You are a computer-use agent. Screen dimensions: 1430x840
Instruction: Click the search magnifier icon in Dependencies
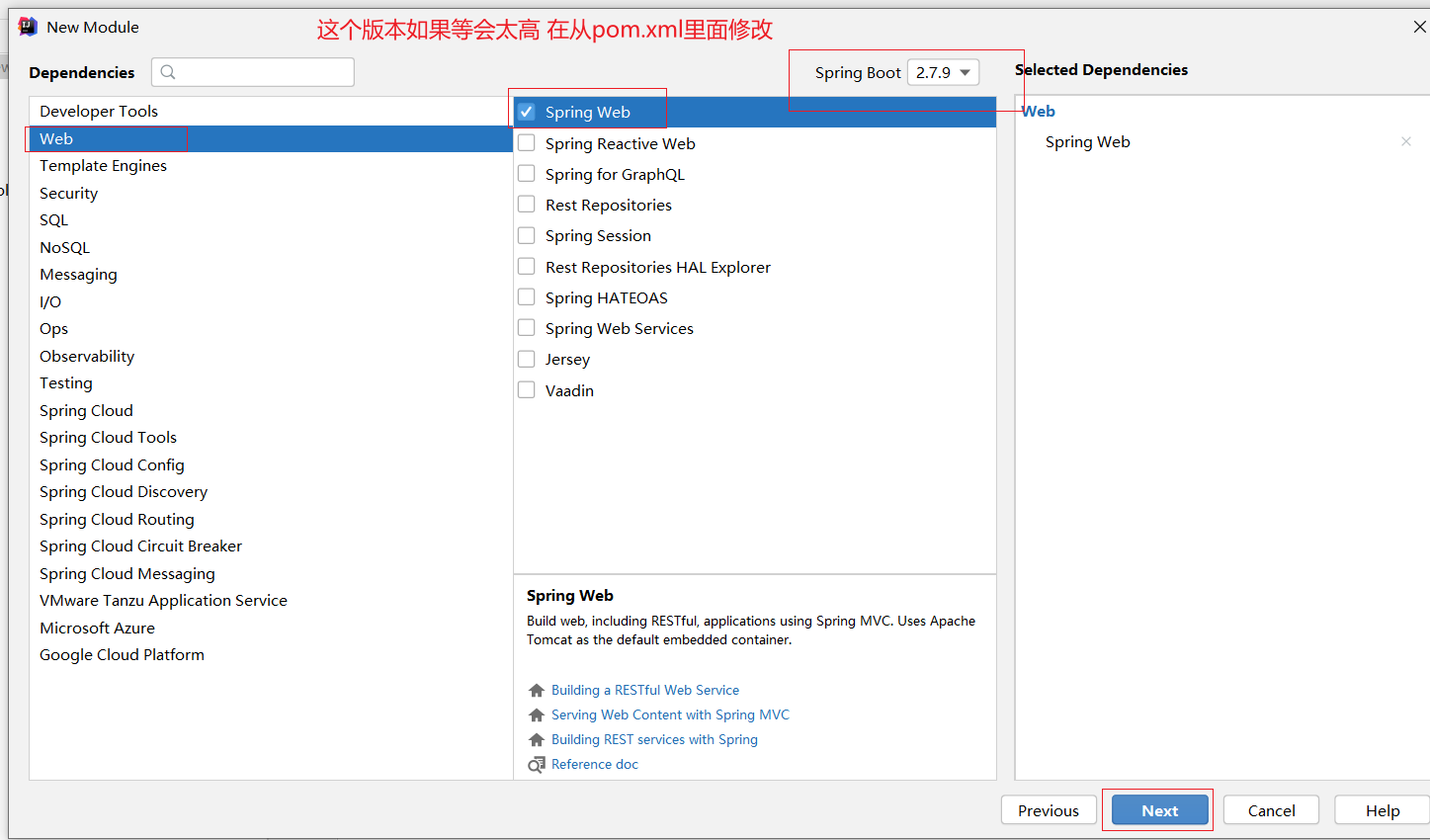168,72
